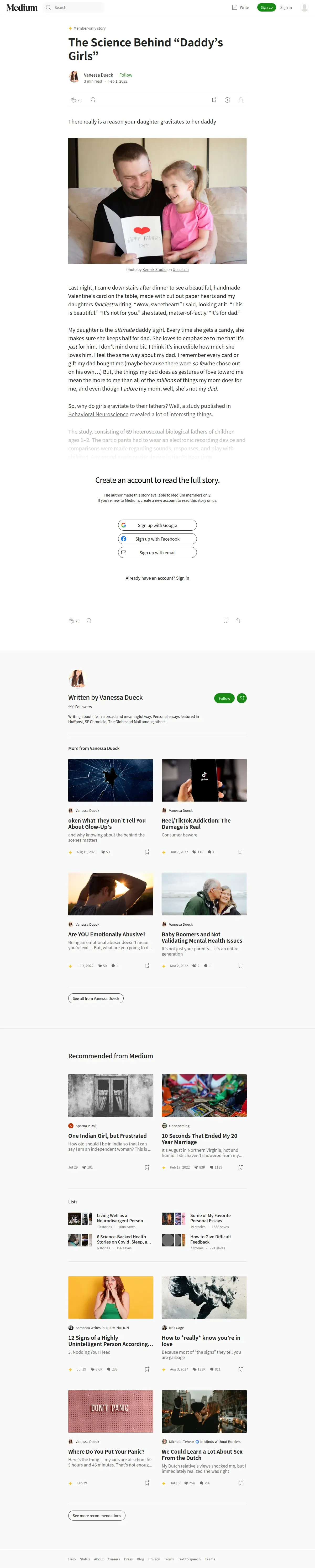The height and width of the screenshot is (1568, 315).
Task: Open How to really know you're in love
Action: 201,1341
